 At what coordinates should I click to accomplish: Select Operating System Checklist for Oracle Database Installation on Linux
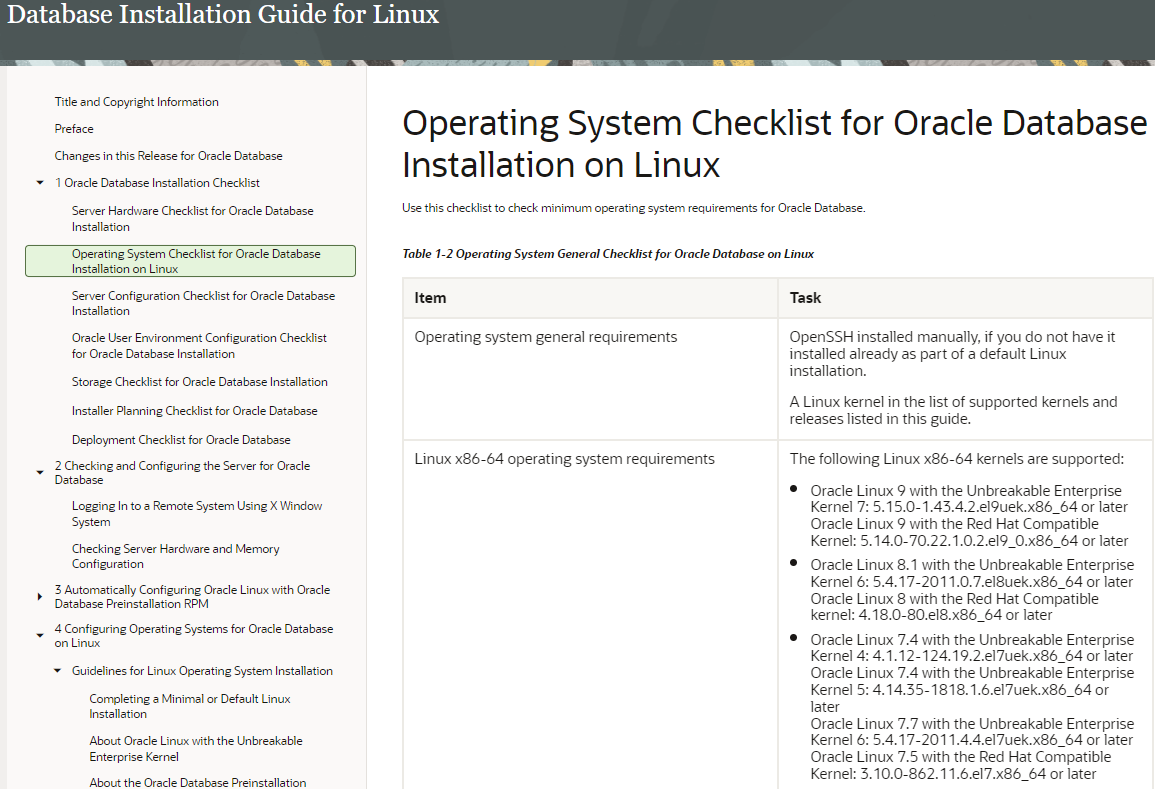[x=190, y=261]
